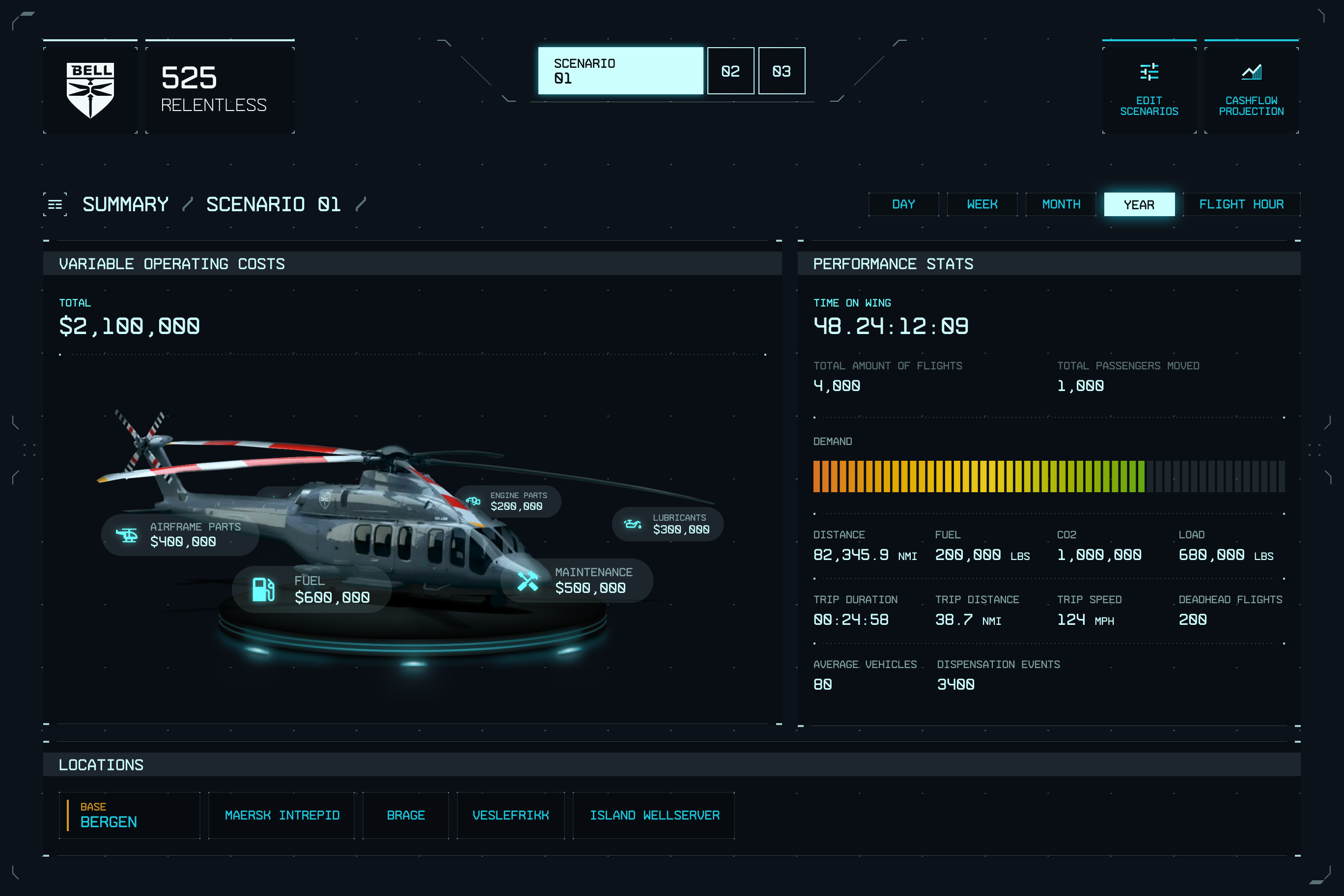Click the Summary breadcrumb
Image resolution: width=1344 pixels, height=896 pixels.
click(125, 204)
